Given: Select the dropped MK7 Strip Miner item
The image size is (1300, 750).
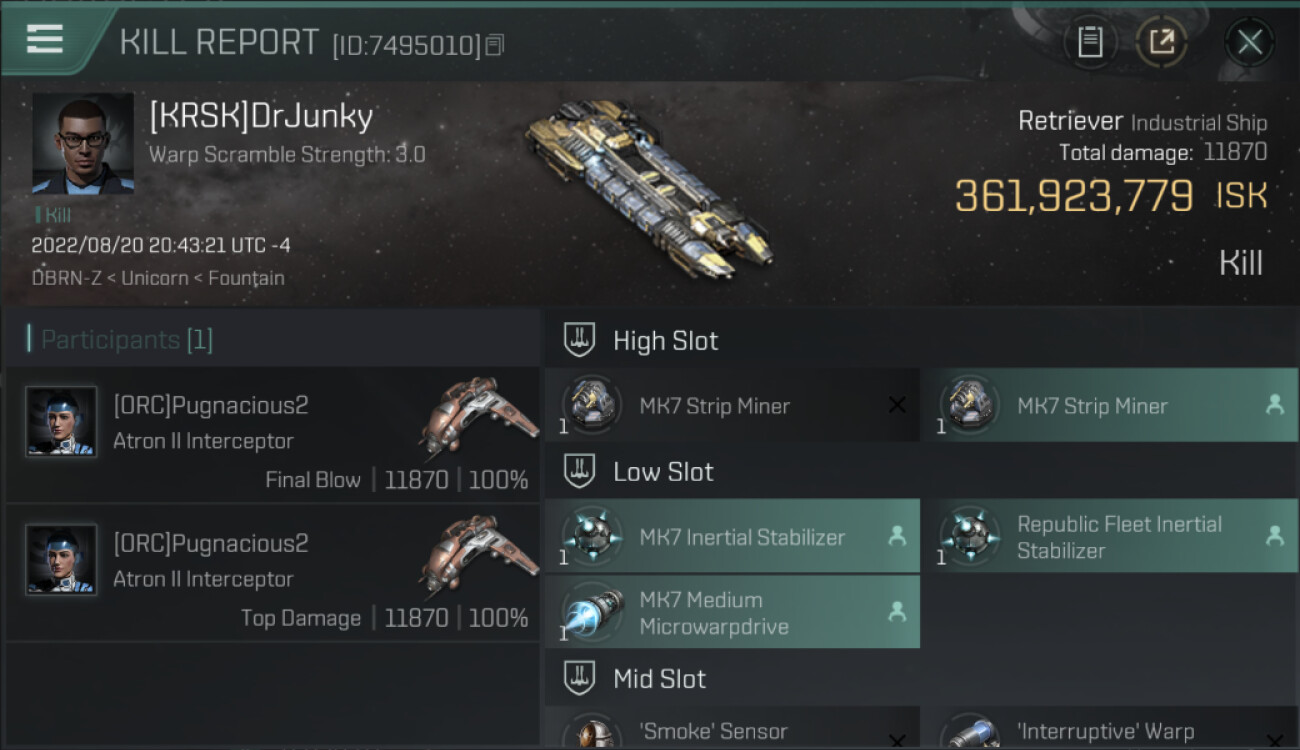Looking at the screenshot, I should coord(1109,405).
